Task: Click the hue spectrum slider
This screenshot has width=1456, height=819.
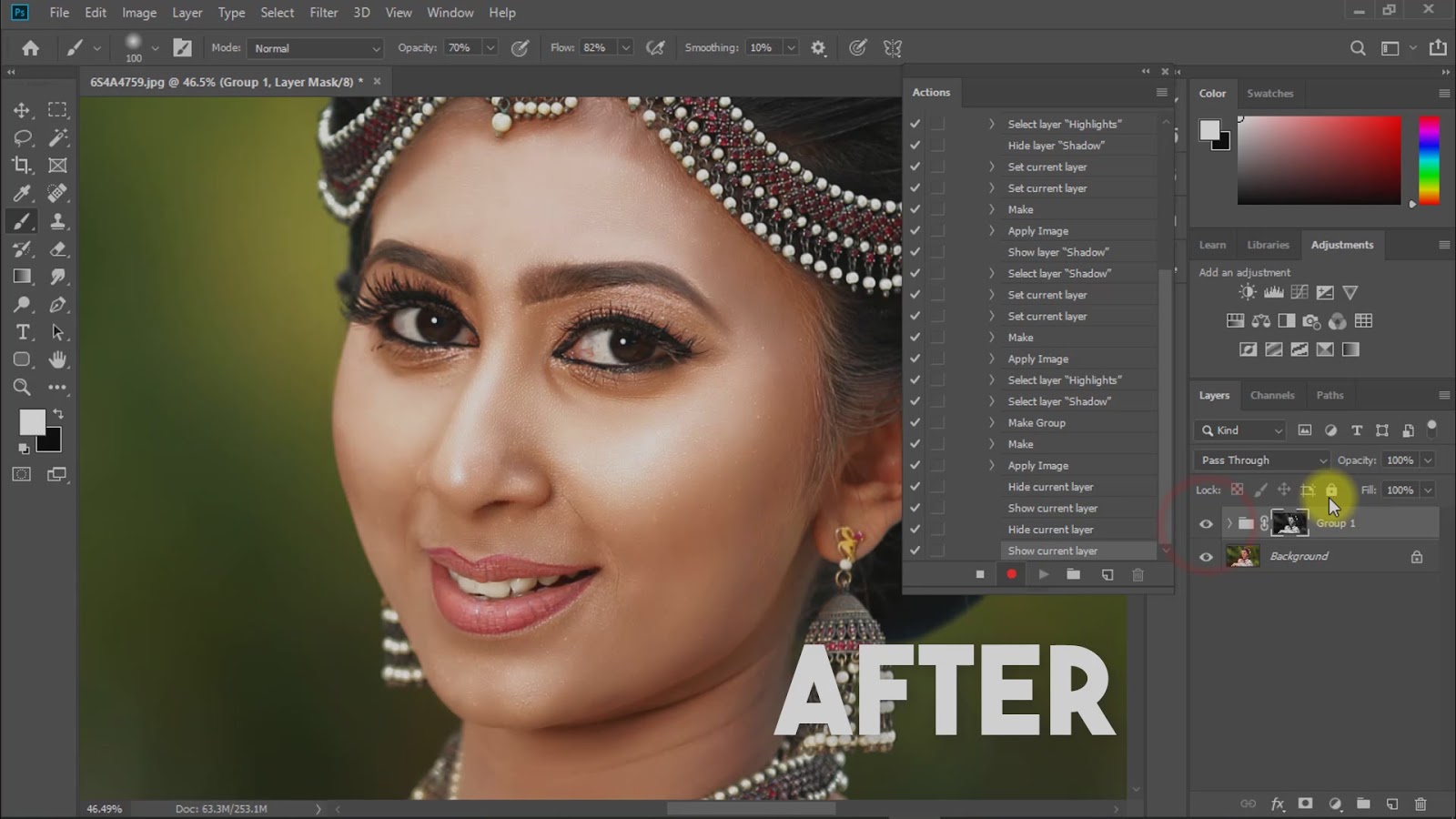Action: (1430, 160)
